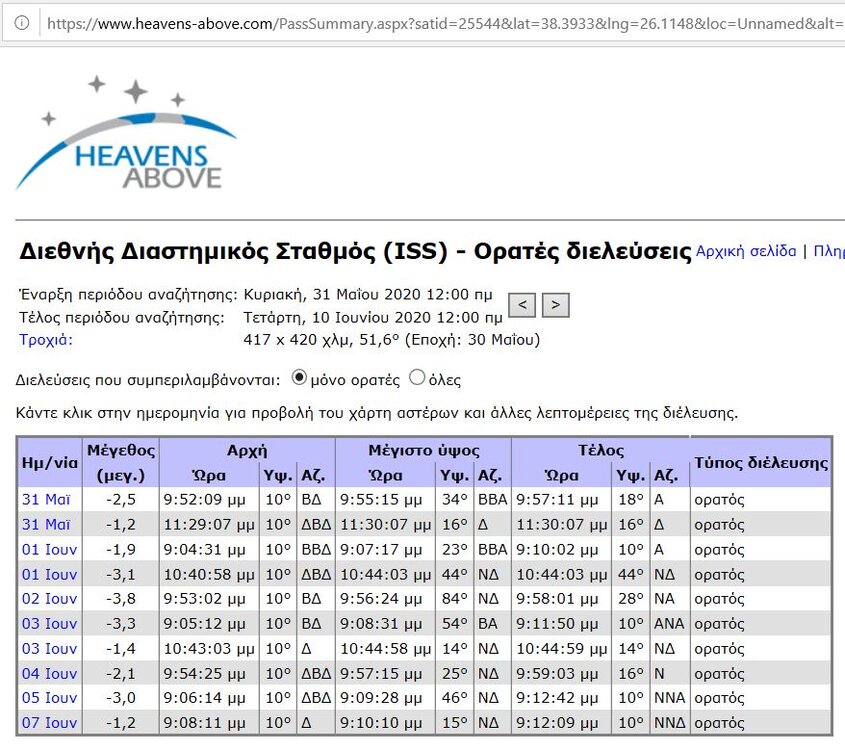Go to next search period

(556, 305)
